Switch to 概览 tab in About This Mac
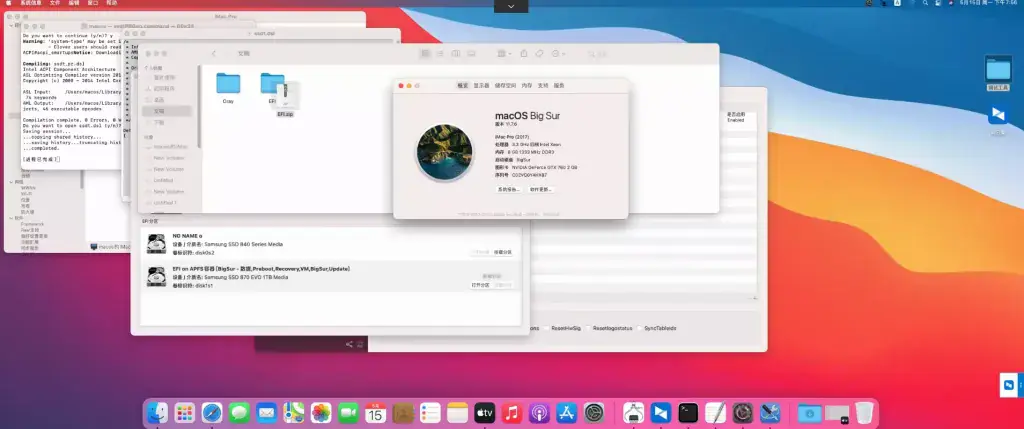1024x429 pixels. pyautogui.click(x=462, y=86)
